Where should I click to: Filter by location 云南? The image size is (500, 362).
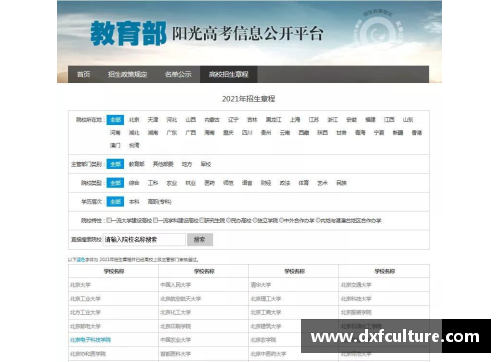285,133
